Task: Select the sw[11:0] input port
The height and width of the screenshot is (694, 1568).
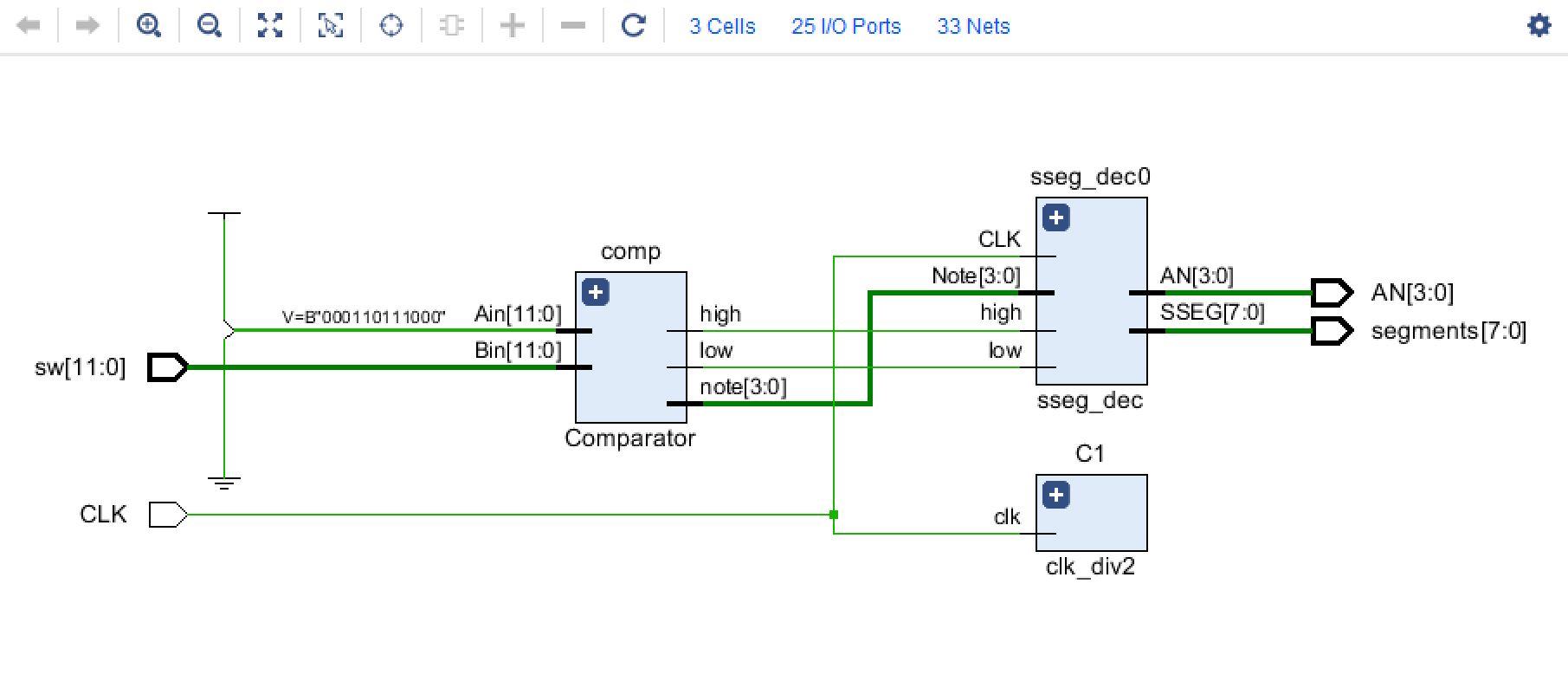Action: [168, 367]
